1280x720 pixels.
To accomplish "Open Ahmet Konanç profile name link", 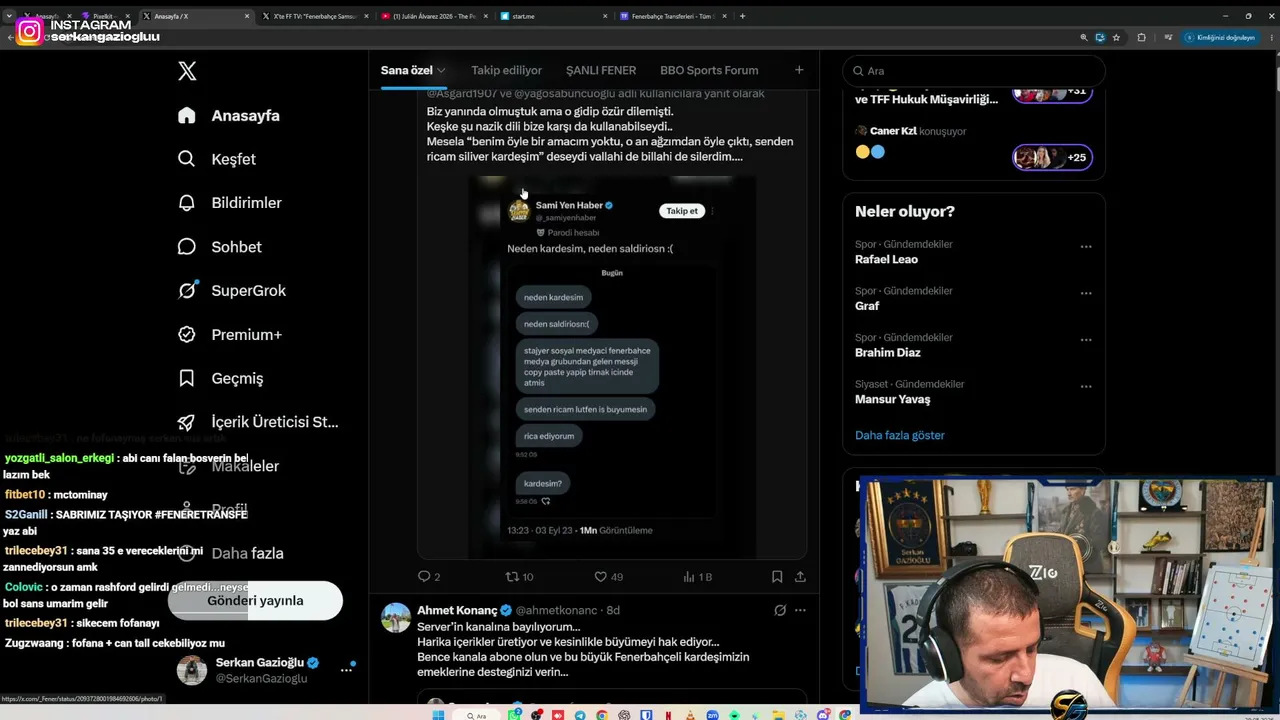I will (457, 610).
